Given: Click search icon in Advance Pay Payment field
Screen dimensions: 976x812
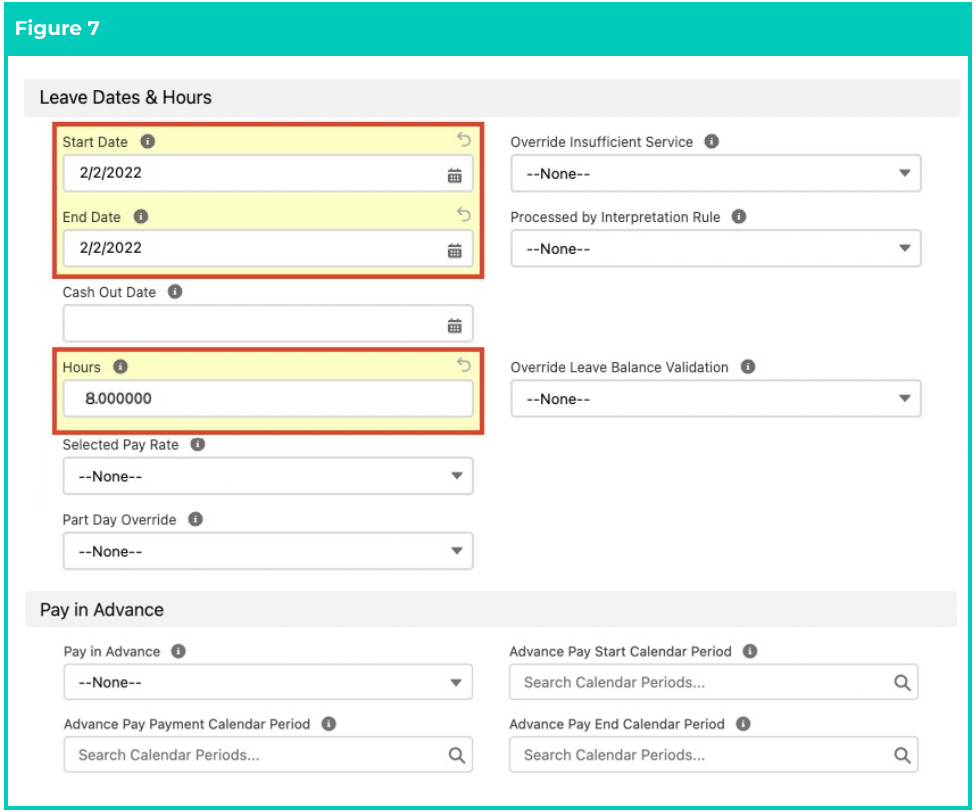Looking at the screenshot, I should click(x=456, y=755).
